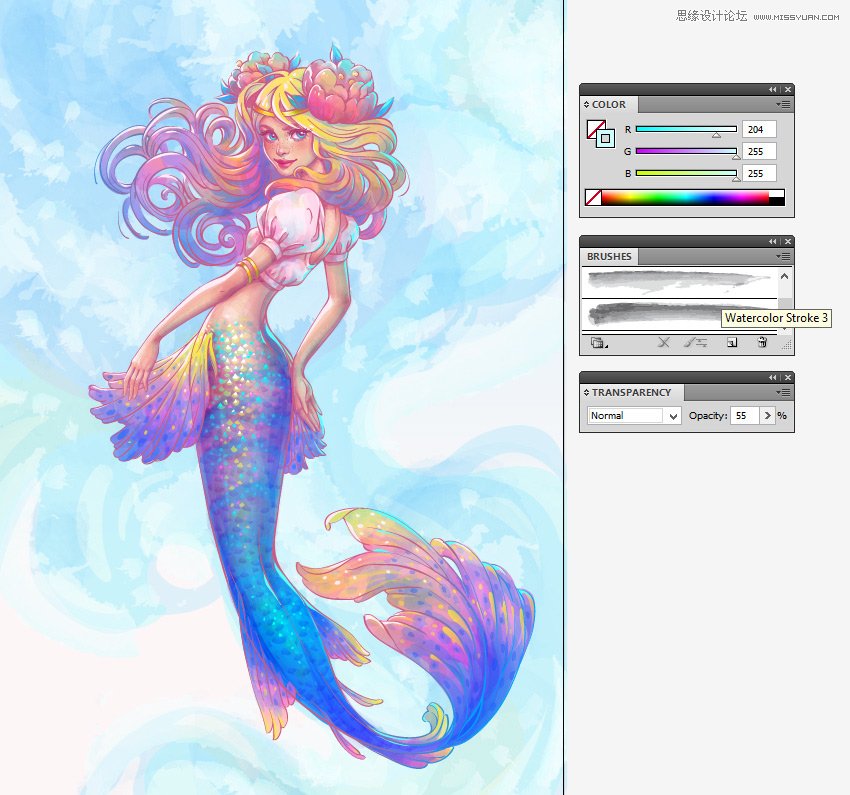This screenshot has height=795, width=850.
Task: Click the New Brush icon
Action: click(x=732, y=342)
